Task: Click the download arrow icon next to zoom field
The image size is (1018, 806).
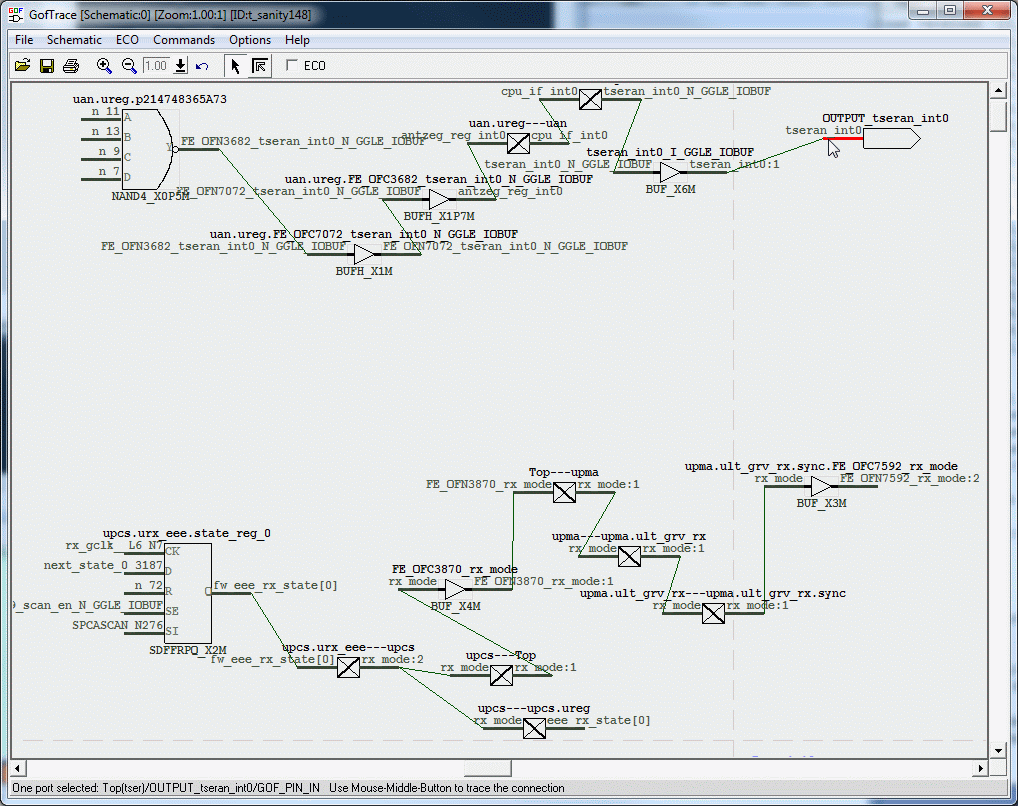Action: tap(181, 66)
